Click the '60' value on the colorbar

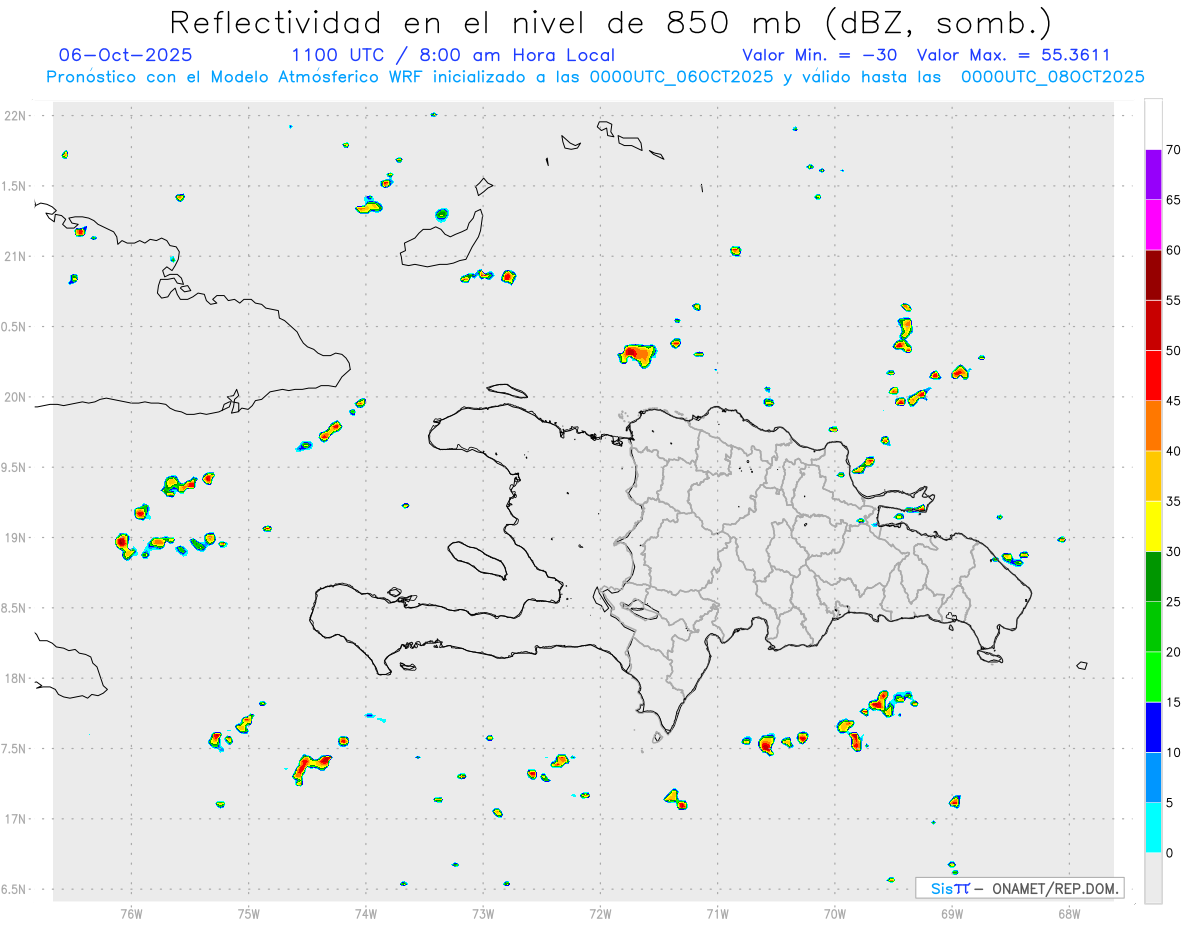tap(1173, 250)
